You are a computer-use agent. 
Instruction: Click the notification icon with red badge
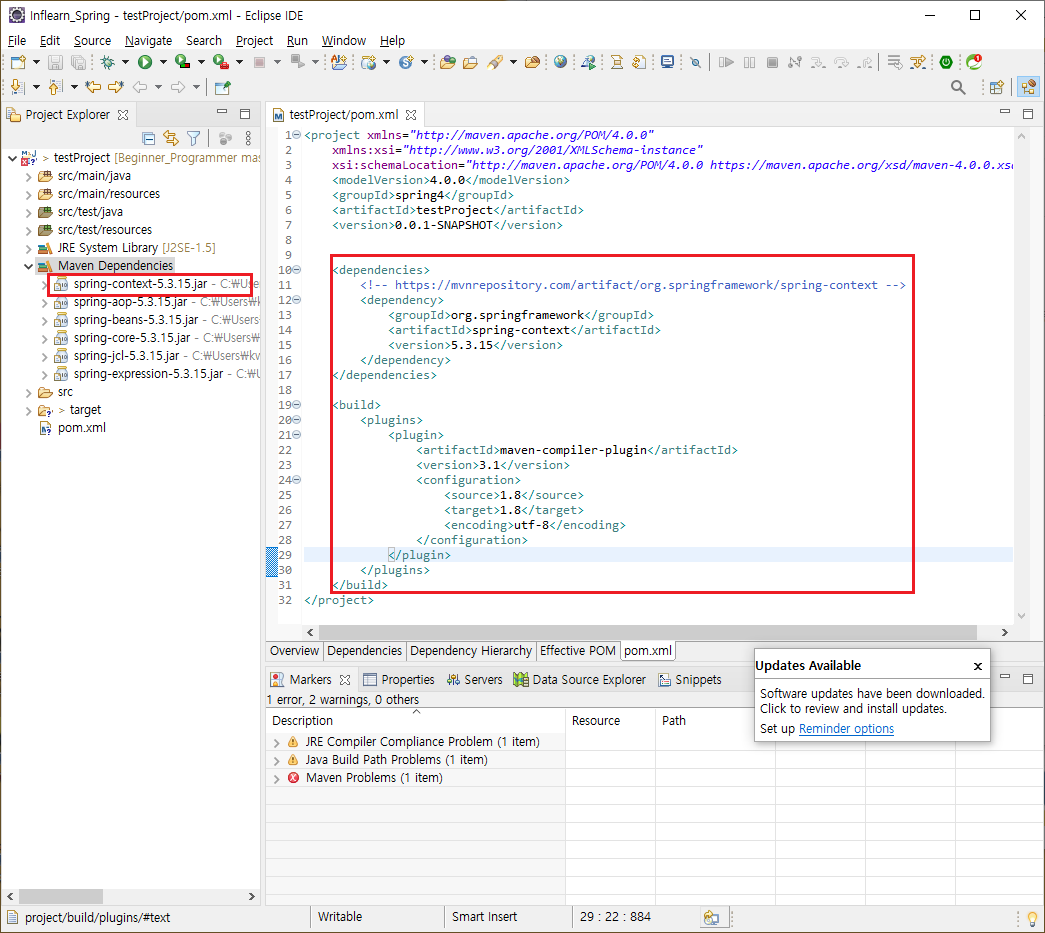click(974, 63)
